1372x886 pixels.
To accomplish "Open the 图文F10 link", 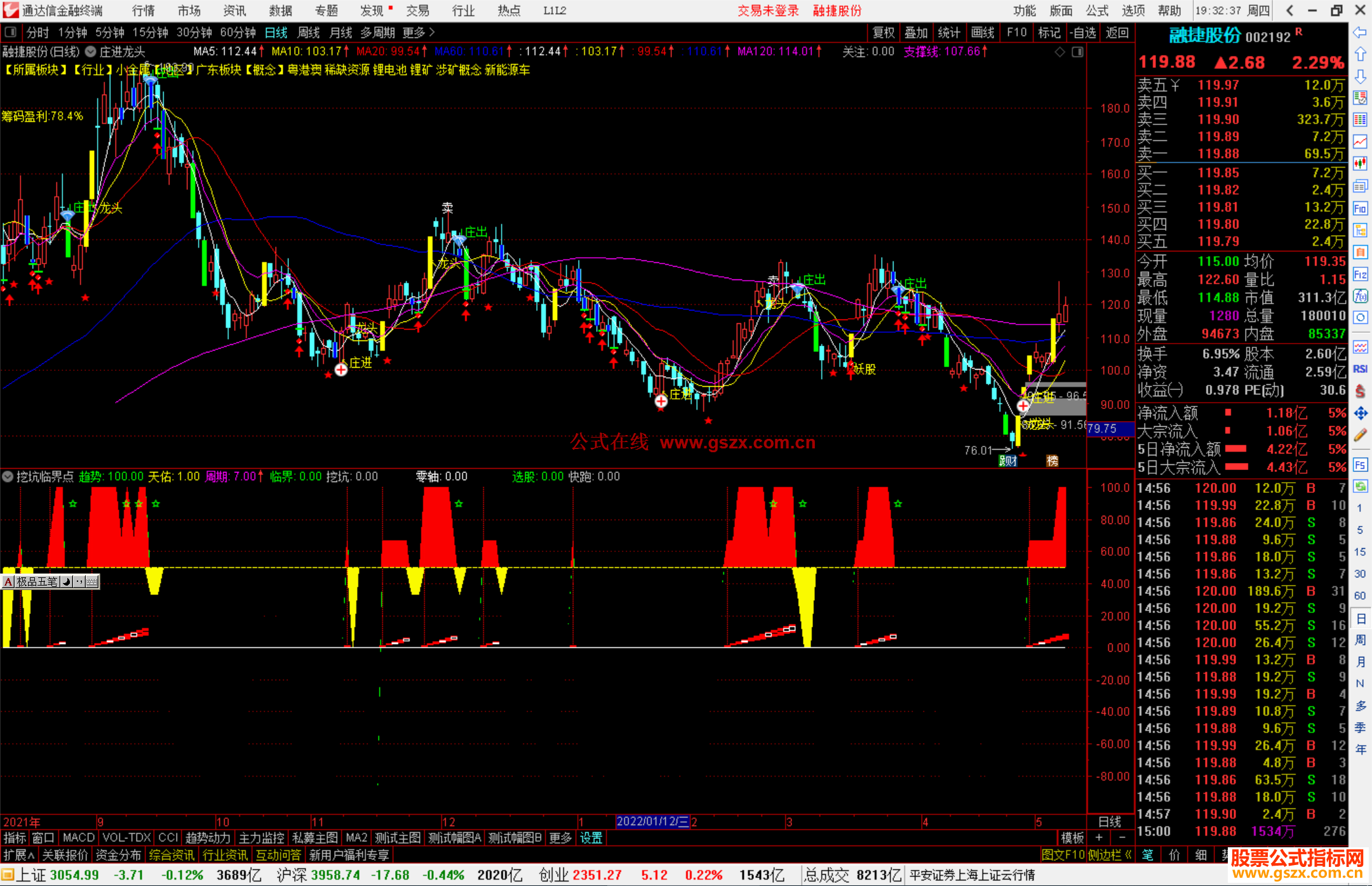I will pos(1063,855).
